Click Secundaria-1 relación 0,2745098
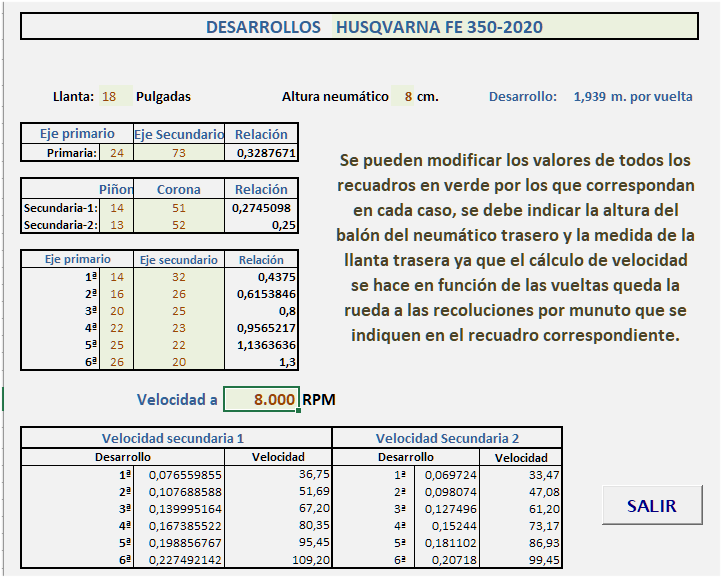This screenshot has height=577, width=721. (x=261, y=208)
